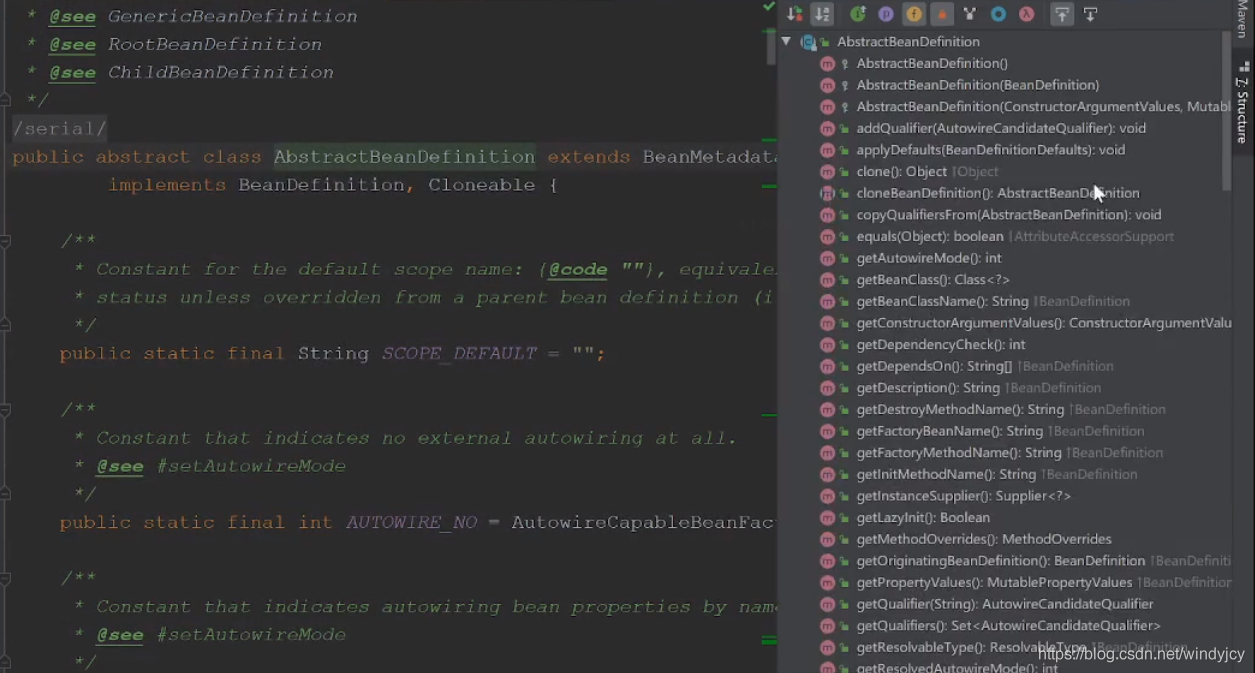The width and height of the screenshot is (1255, 673).
Task: Collapse the SCOPE_DEFAULT Javadoc comment fold
Action: click(5, 241)
